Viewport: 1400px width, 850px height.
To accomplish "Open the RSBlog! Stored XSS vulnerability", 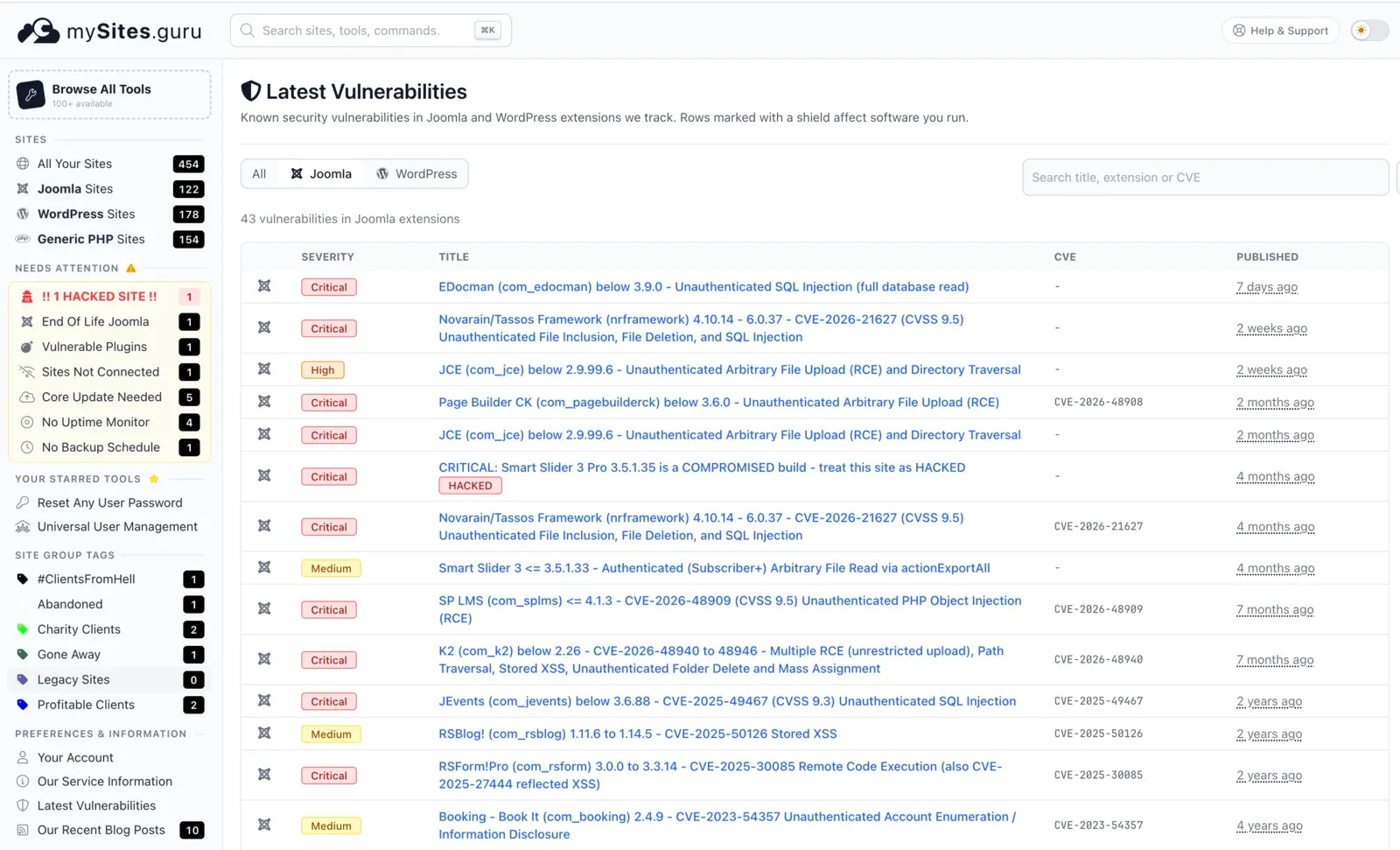I will (638, 734).
